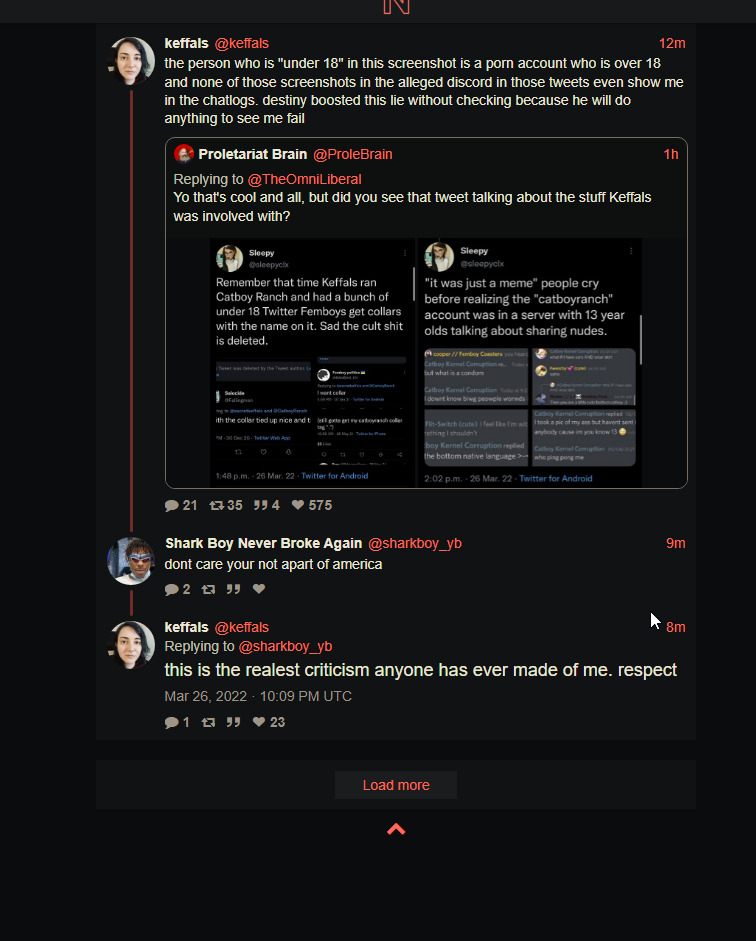Open @TheOmniLiberal mention link

pos(304,179)
